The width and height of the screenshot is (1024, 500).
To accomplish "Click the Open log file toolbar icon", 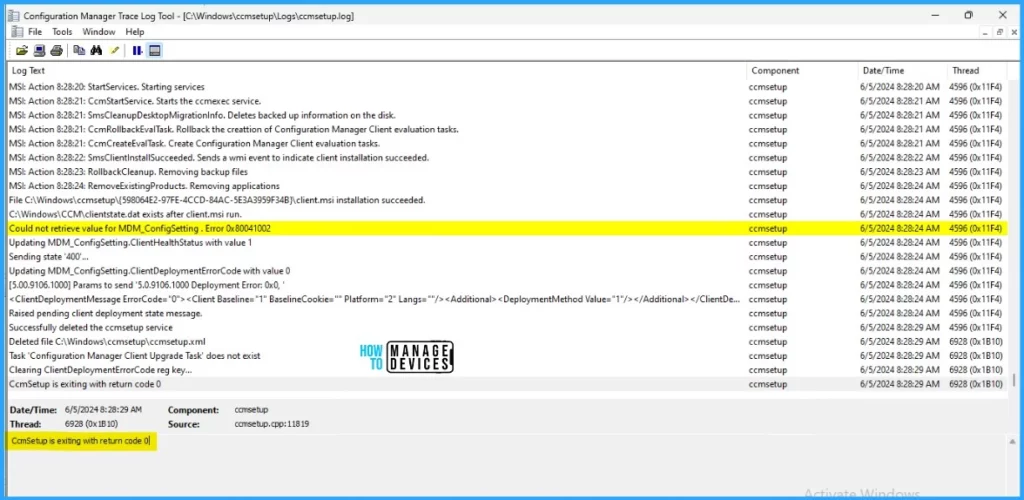I will pyautogui.click(x=22, y=50).
